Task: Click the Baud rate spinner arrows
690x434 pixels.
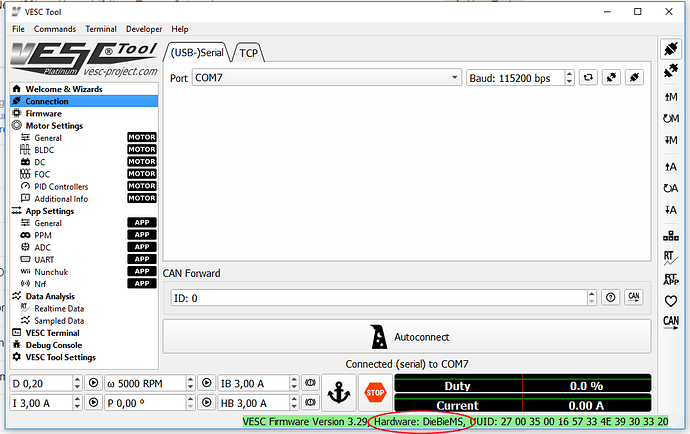Action: tap(570, 77)
